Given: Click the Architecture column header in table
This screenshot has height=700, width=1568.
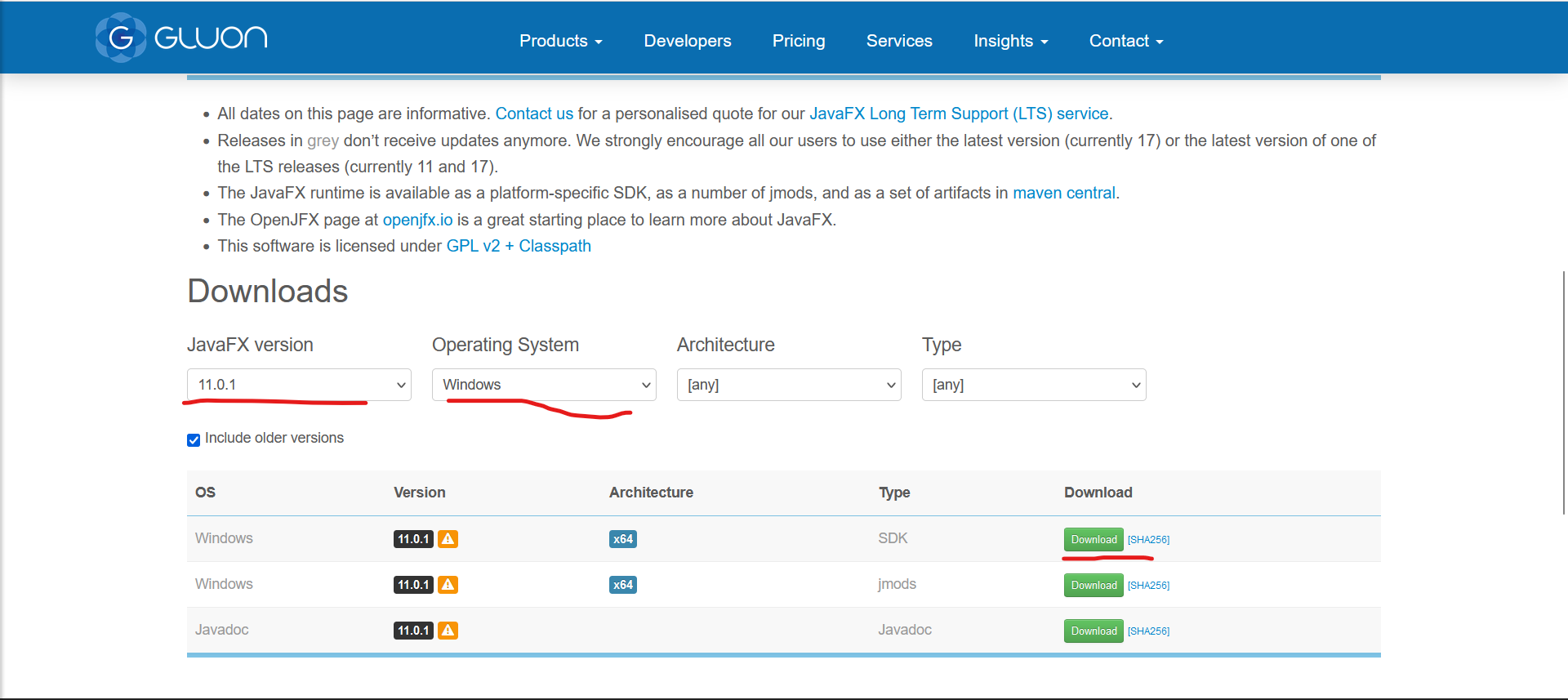Looking at the screenshot, I should (x=651, y=493).
